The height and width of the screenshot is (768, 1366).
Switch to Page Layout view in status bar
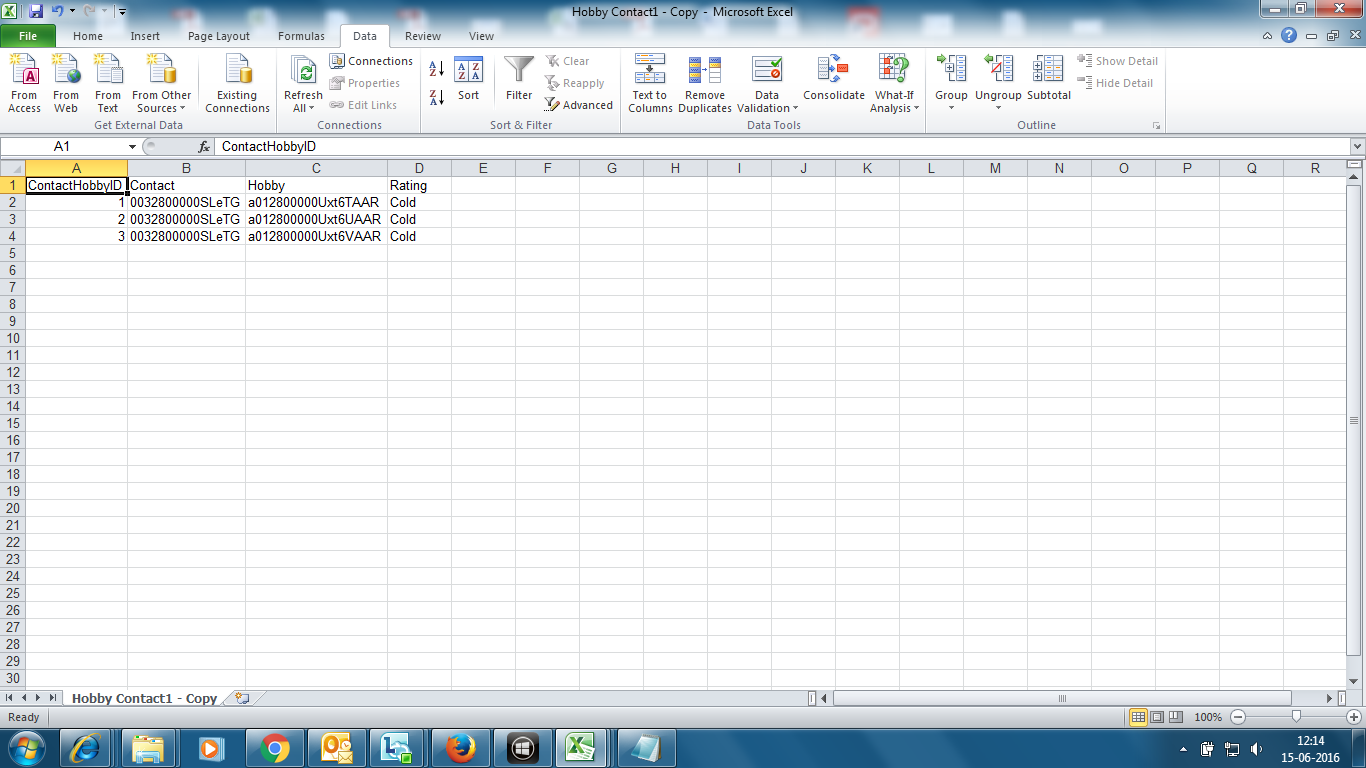(1157, 717)
